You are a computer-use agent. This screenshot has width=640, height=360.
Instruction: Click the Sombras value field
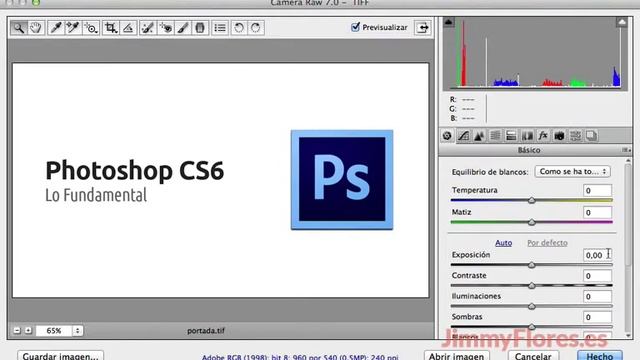(597, 317)
